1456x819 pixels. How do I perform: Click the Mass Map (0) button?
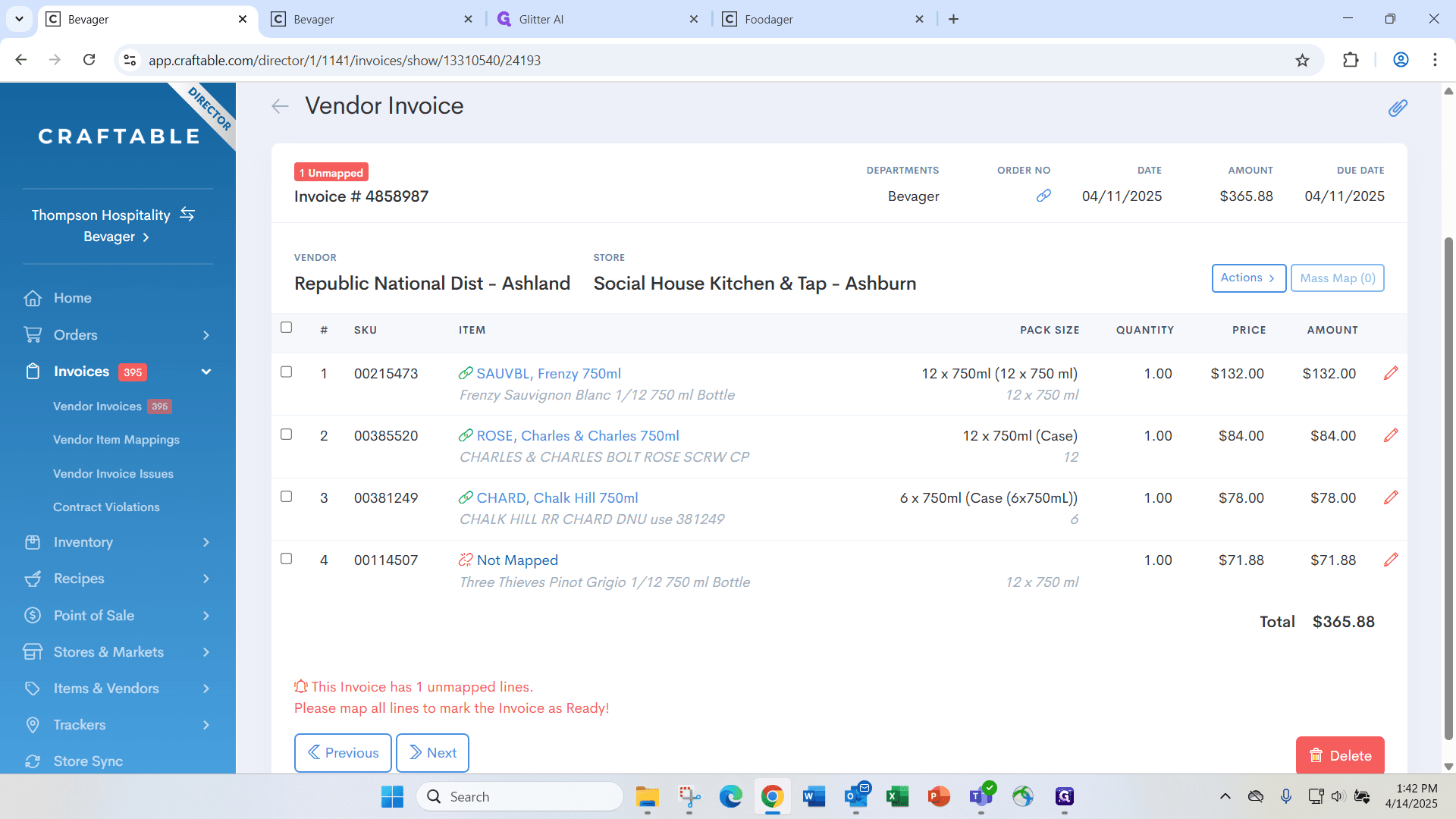1338,278
